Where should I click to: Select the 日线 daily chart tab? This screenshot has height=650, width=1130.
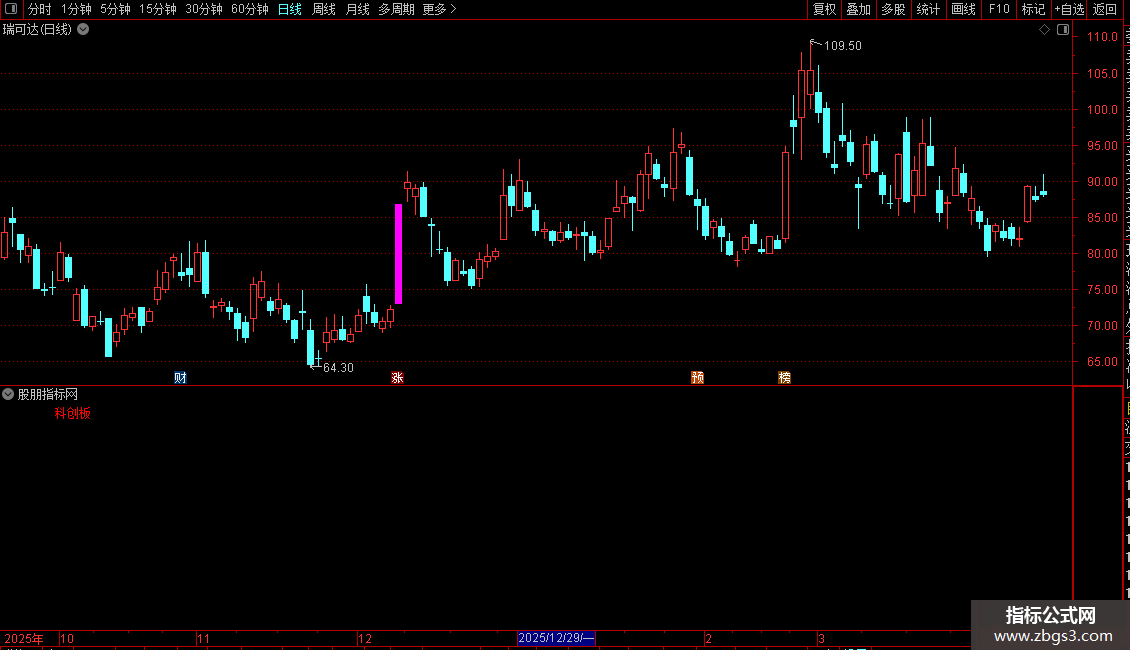click(290, 9)
